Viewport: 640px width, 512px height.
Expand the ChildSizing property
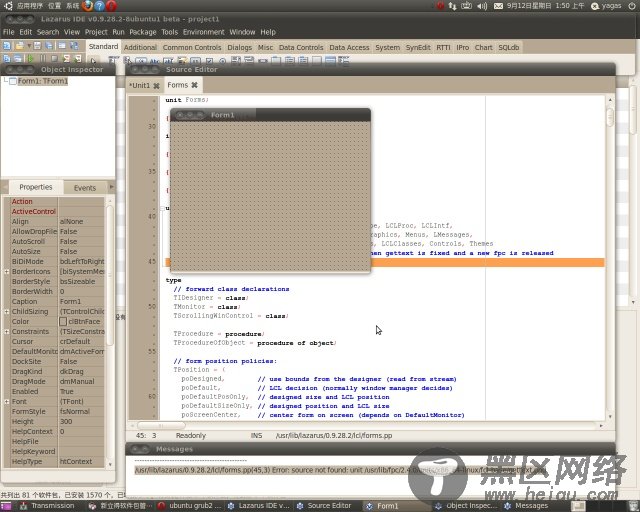coord(7,312)
